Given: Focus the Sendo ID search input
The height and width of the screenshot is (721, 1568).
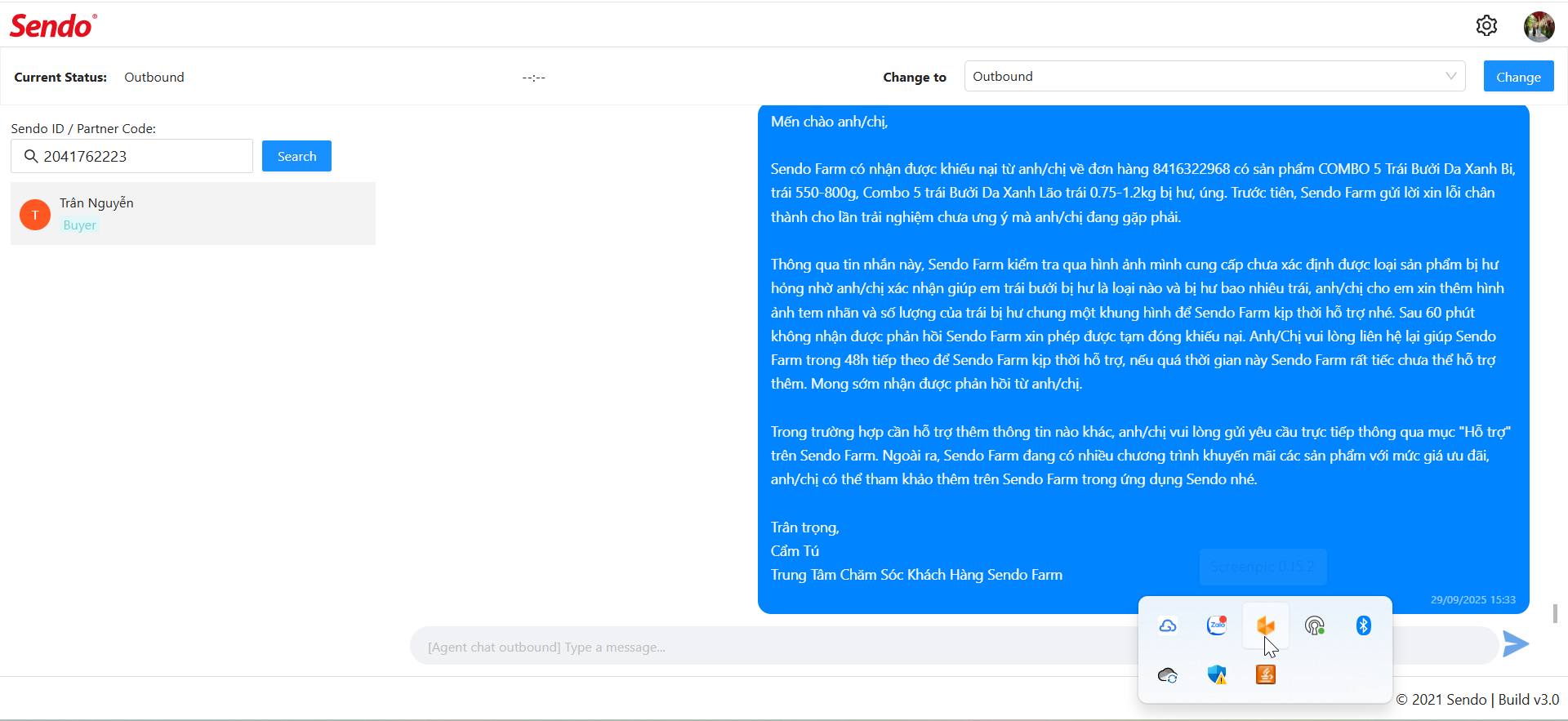Looking at the screenshot, I should coord(131,156).
